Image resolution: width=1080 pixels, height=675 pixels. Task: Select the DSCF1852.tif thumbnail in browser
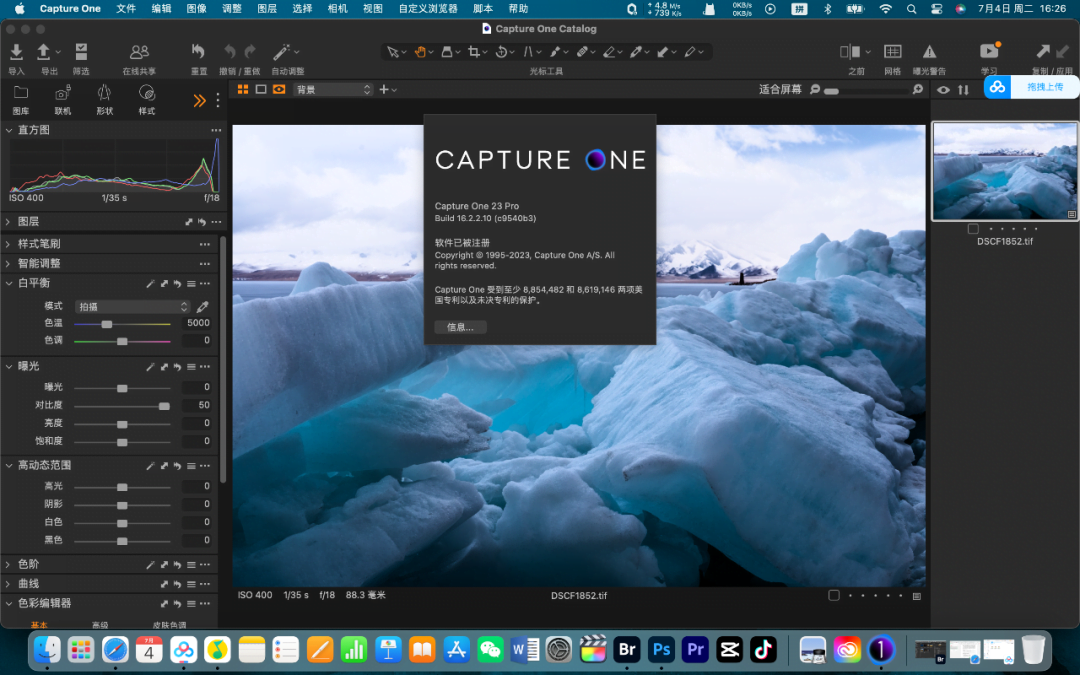coord(1005,172)
